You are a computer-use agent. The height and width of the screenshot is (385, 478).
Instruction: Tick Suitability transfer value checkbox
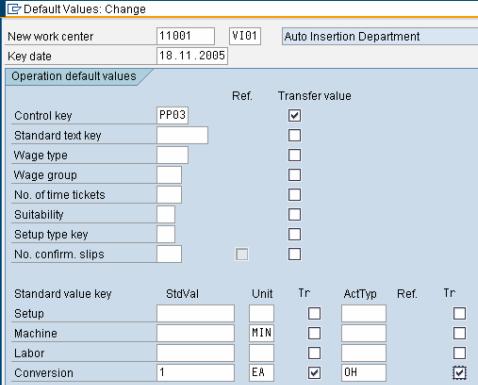tap(294, 214)
